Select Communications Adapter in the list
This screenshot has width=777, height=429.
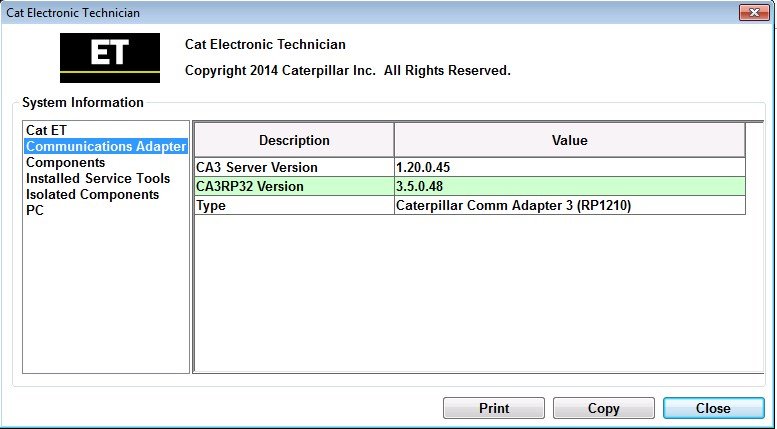[106, 146]
